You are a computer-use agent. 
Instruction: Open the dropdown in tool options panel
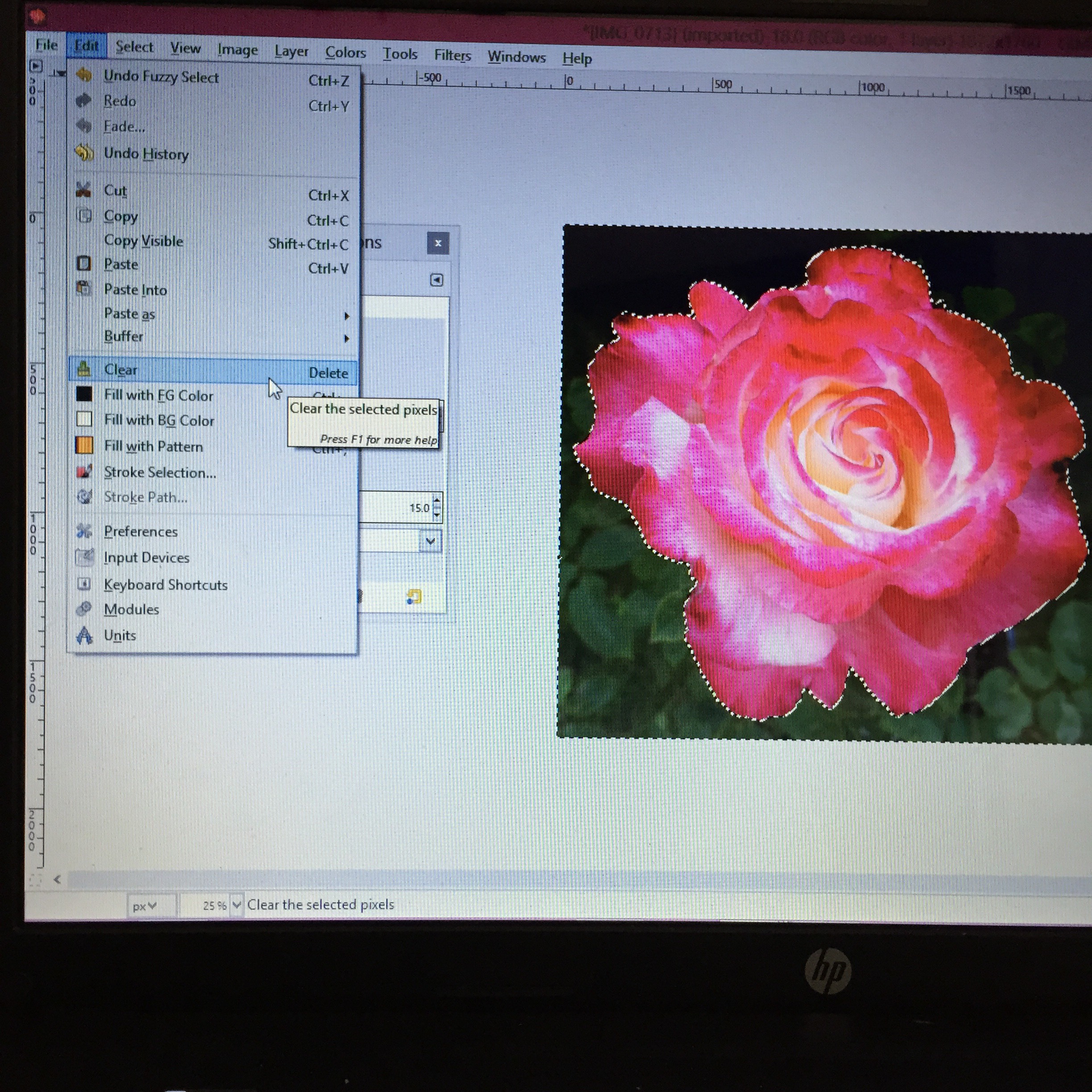click(x=430, y=542)
